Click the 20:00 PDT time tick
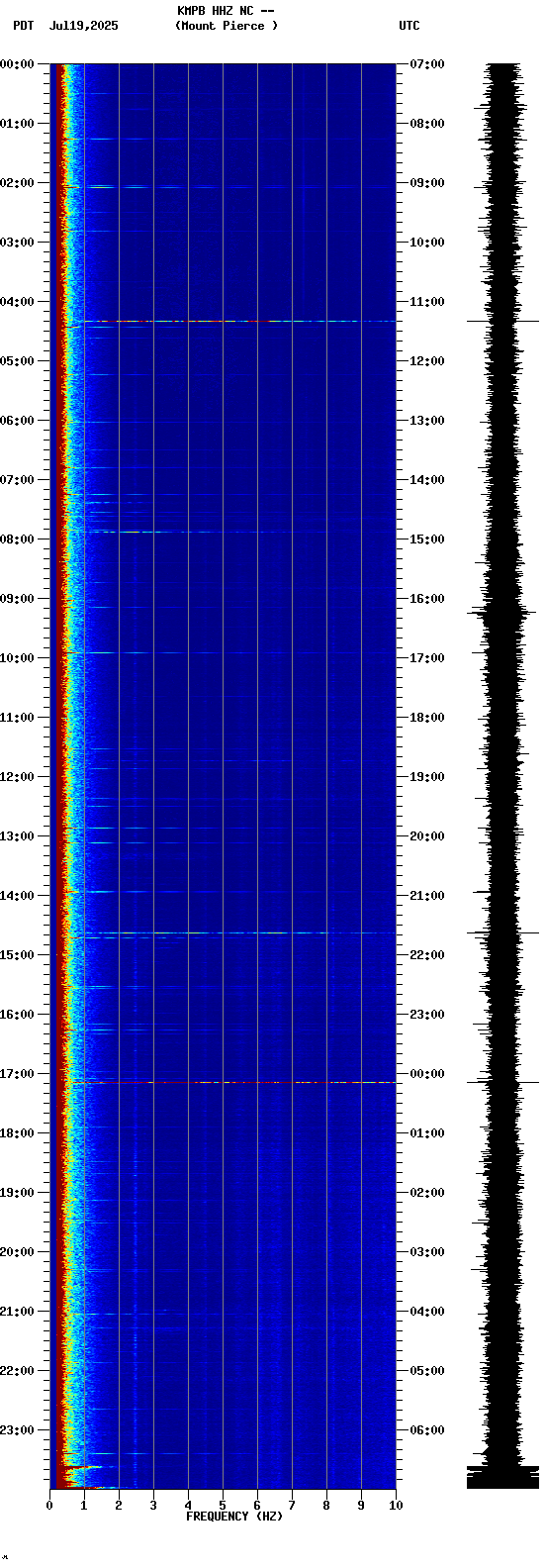The image size is (546, 1568). tap(17, 1252)
